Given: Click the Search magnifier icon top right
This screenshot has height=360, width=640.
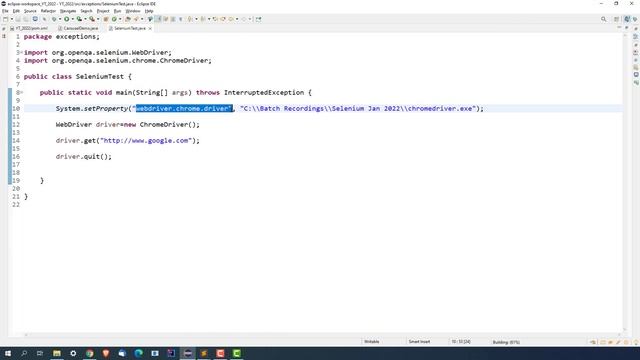Looking at the screenshot, I should [x=603, y=19].
